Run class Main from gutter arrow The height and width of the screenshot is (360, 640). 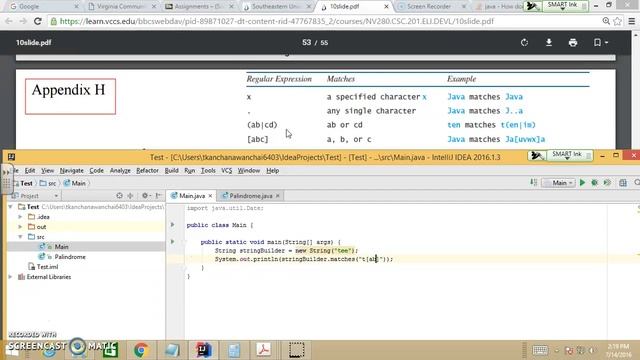(x=173, y=224)
